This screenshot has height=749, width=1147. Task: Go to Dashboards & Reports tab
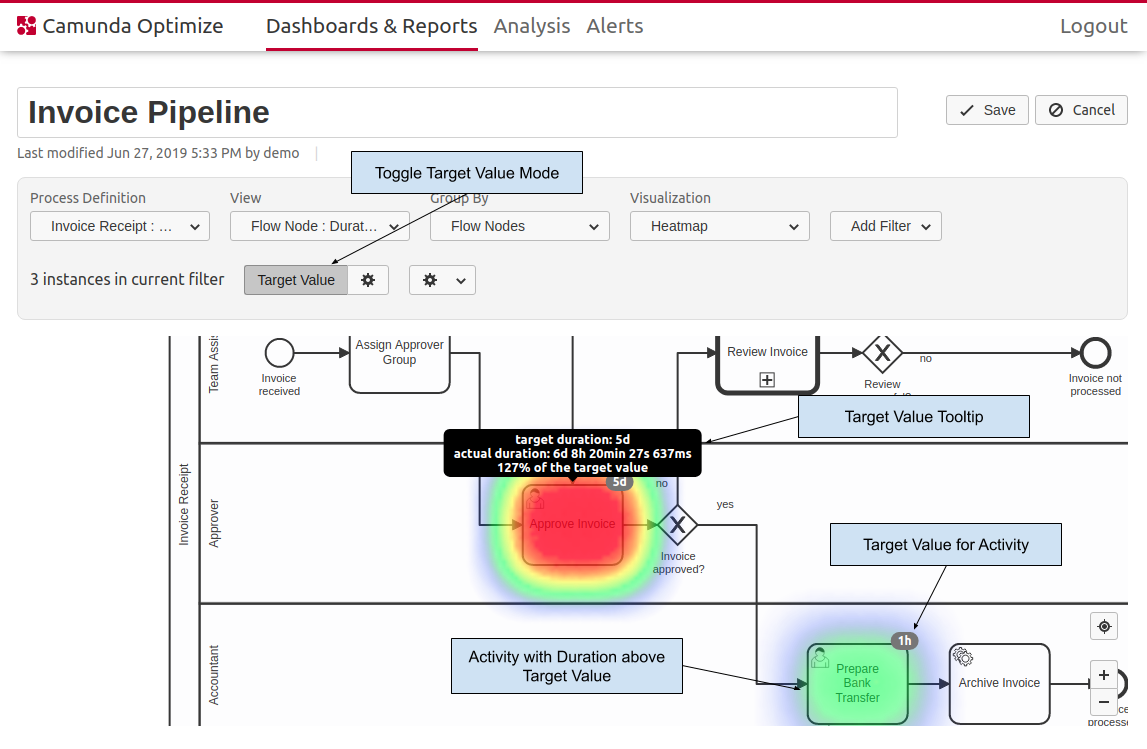pos(372,26)
